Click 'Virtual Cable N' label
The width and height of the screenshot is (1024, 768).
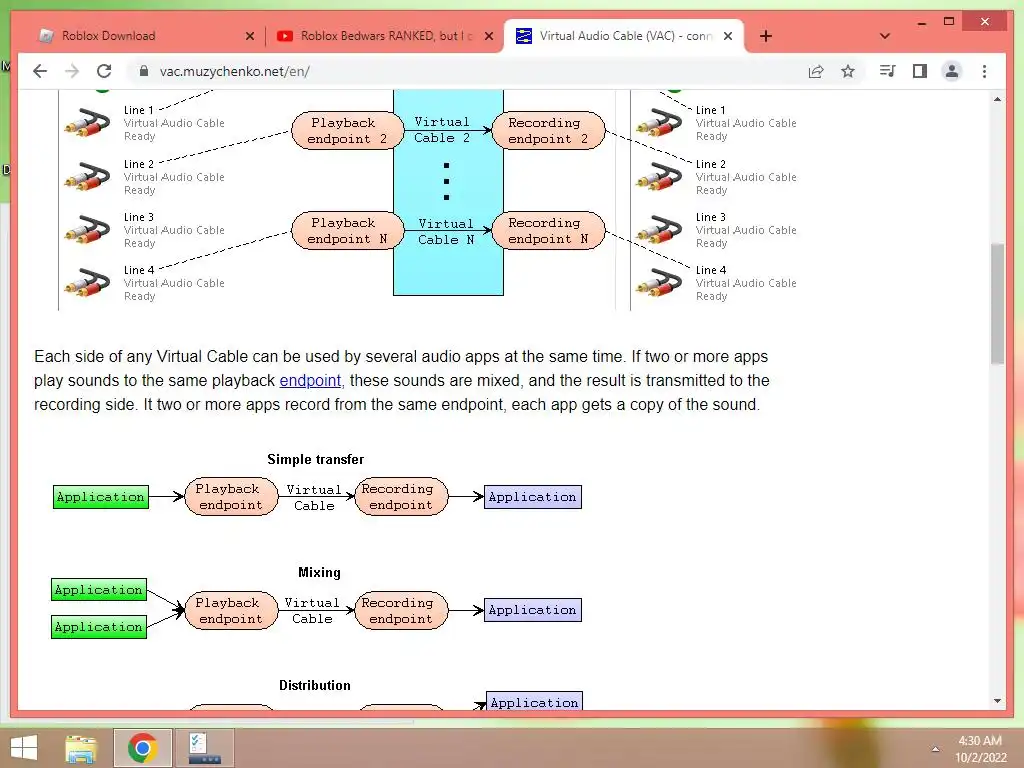pos(446,232)
